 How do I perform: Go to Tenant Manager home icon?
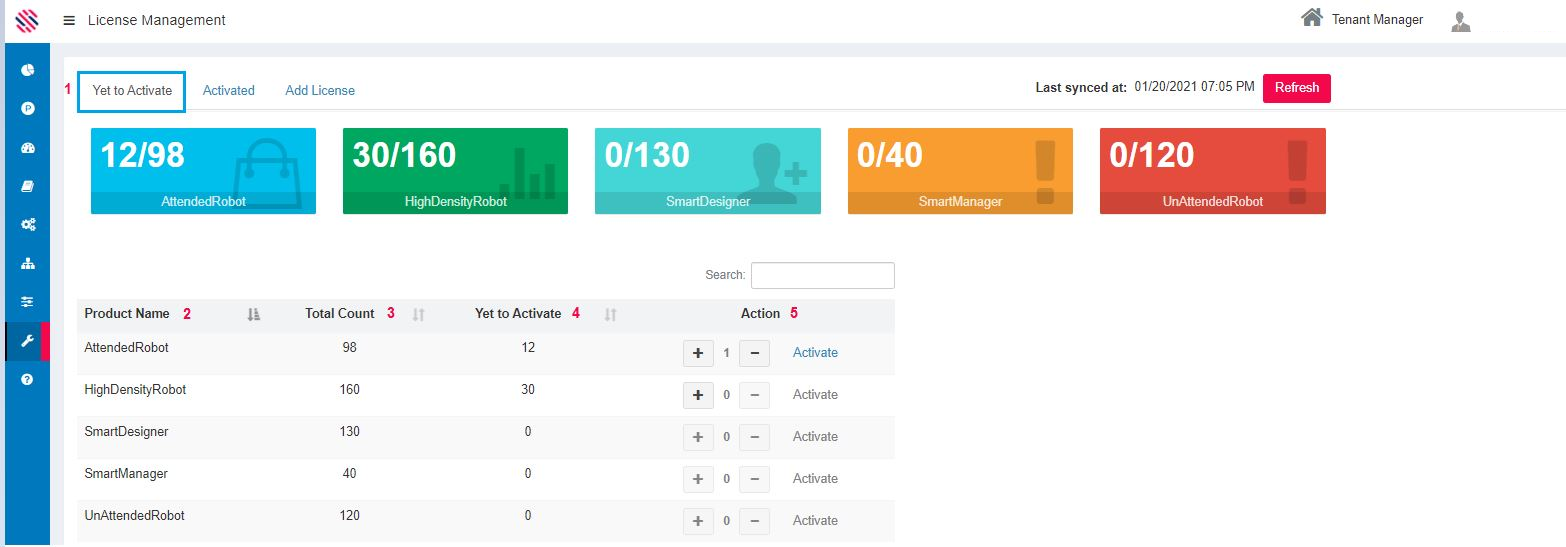pyautogui.click(x=1311, y=18)
